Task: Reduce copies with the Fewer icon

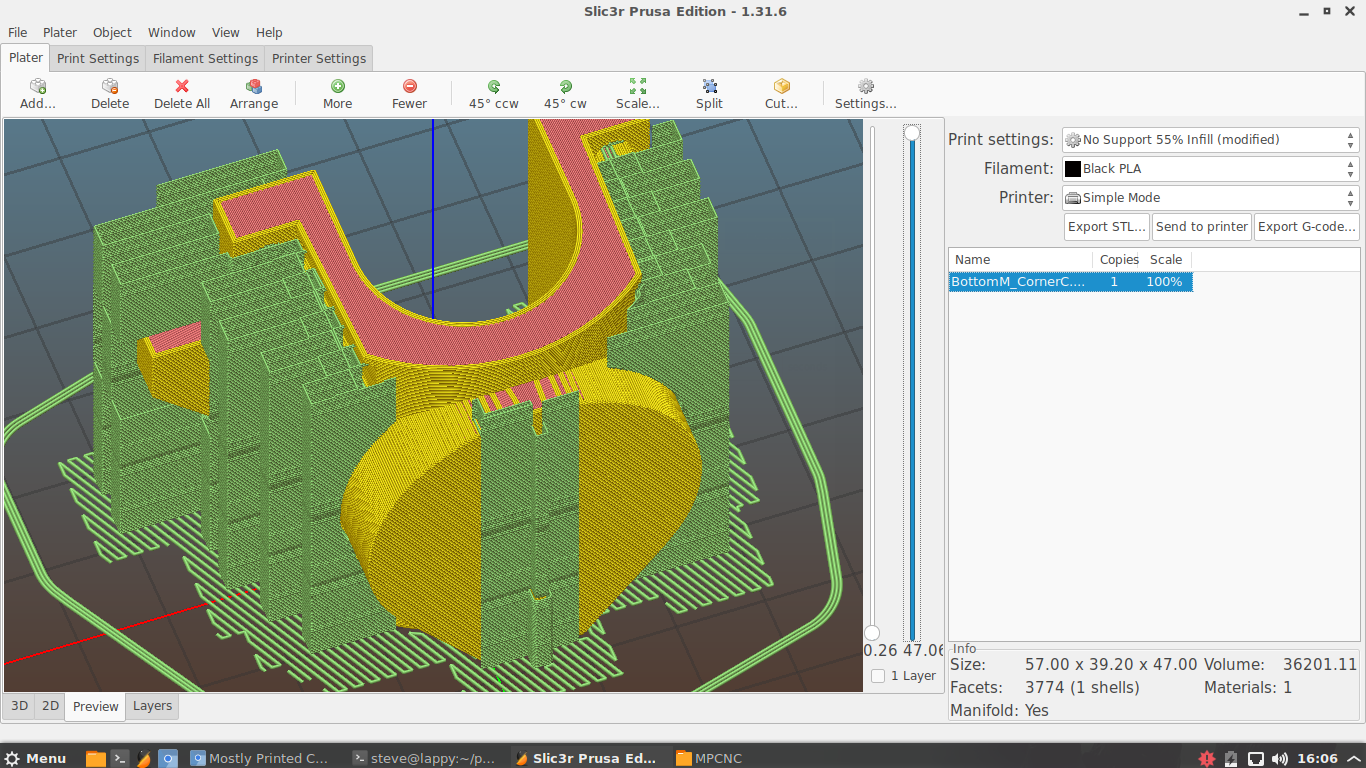Action: click(409, 87)
